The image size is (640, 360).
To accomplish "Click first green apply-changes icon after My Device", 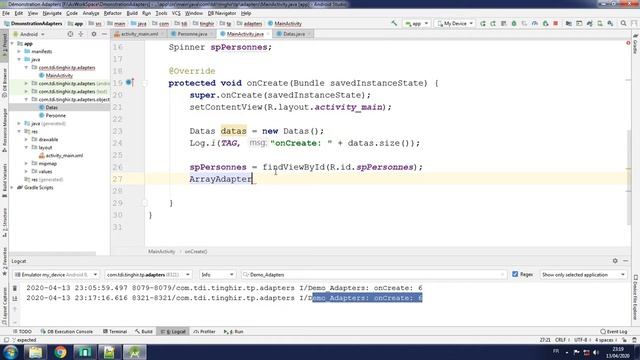I will tap(483, 24).
